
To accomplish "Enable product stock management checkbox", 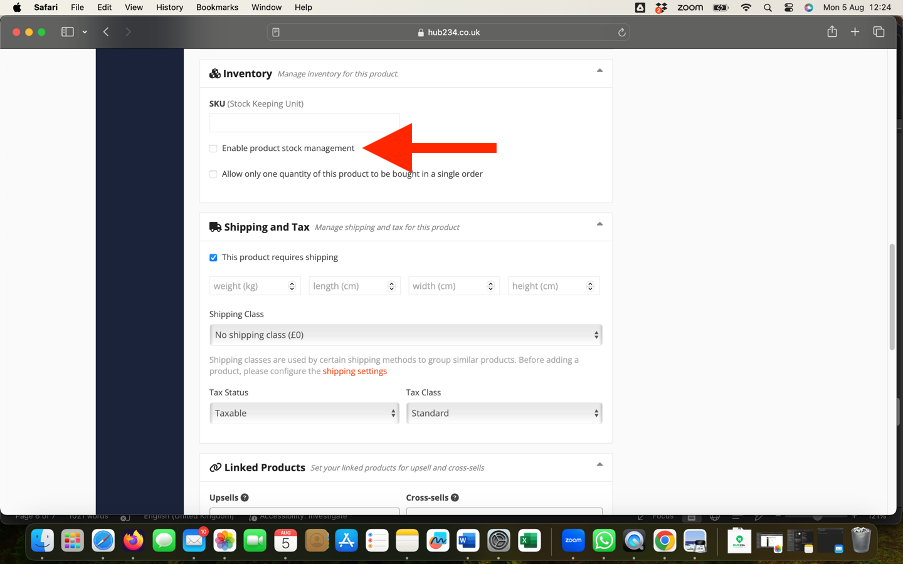I will (213, 149).
